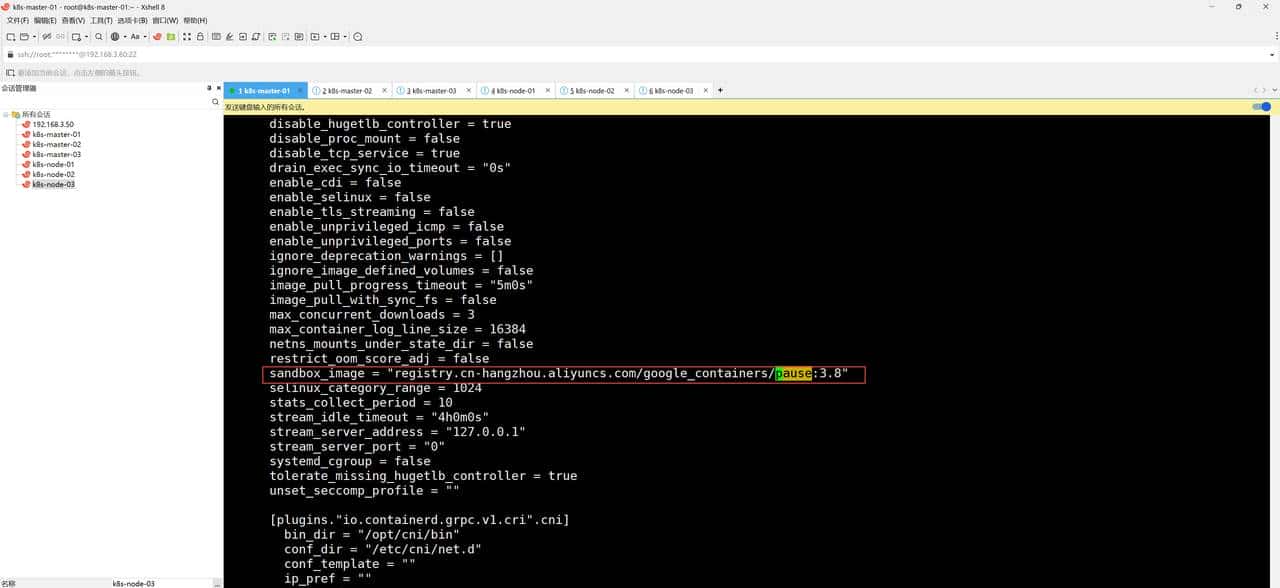Viewport: 1280px width, 588px height.
Task: Click the pin button on the session manager panel
Action: tap(209, 88)
